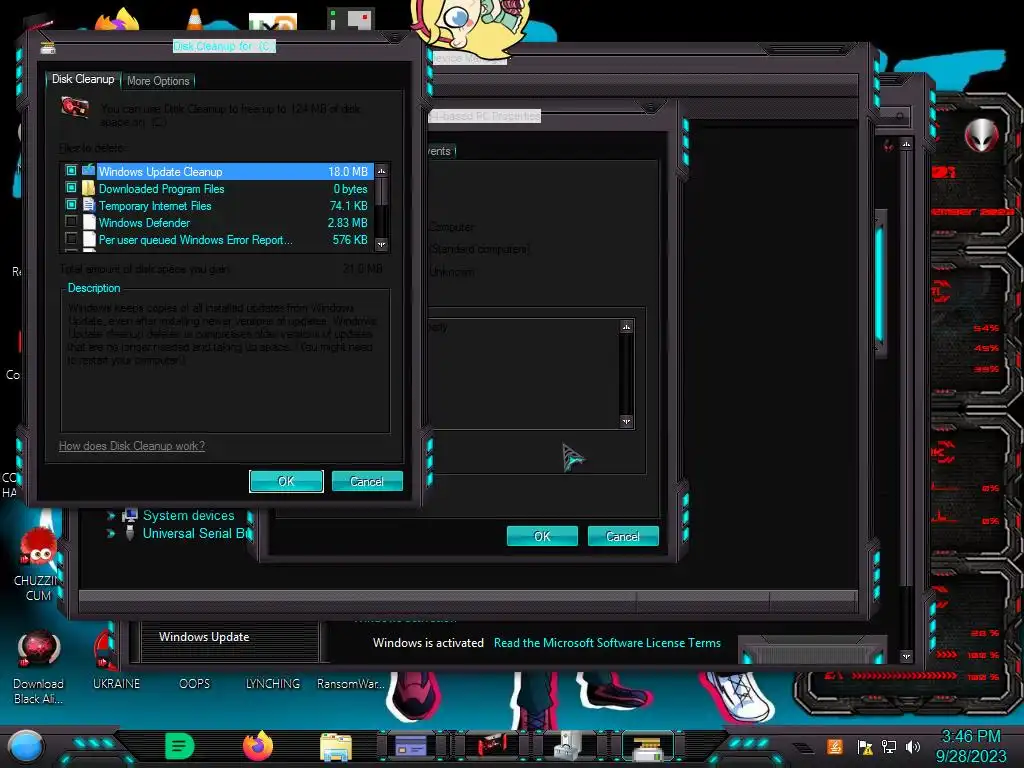Open the green chat app taskbar icon
This screenshot has height=768, width=1024.
180,746
